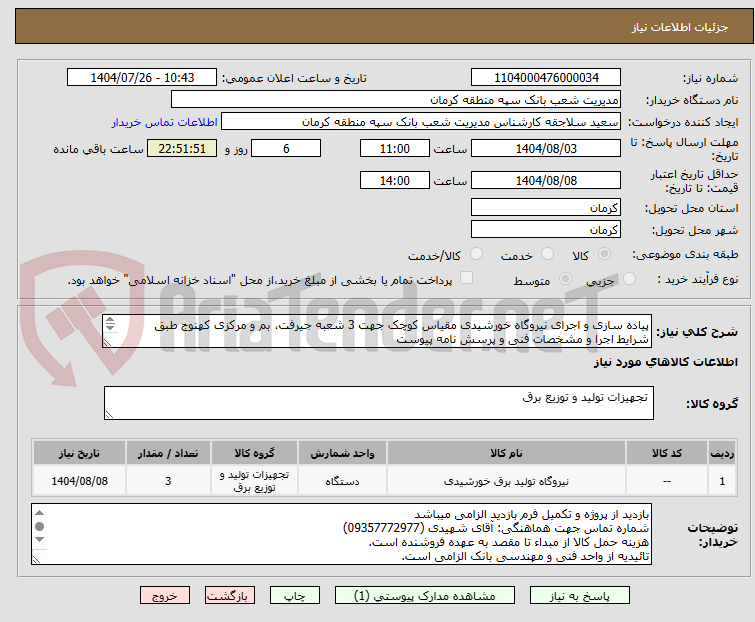Select the جزیی purchase type radio
This screenshot has height=622, width=755.
[x=629, y=279]
